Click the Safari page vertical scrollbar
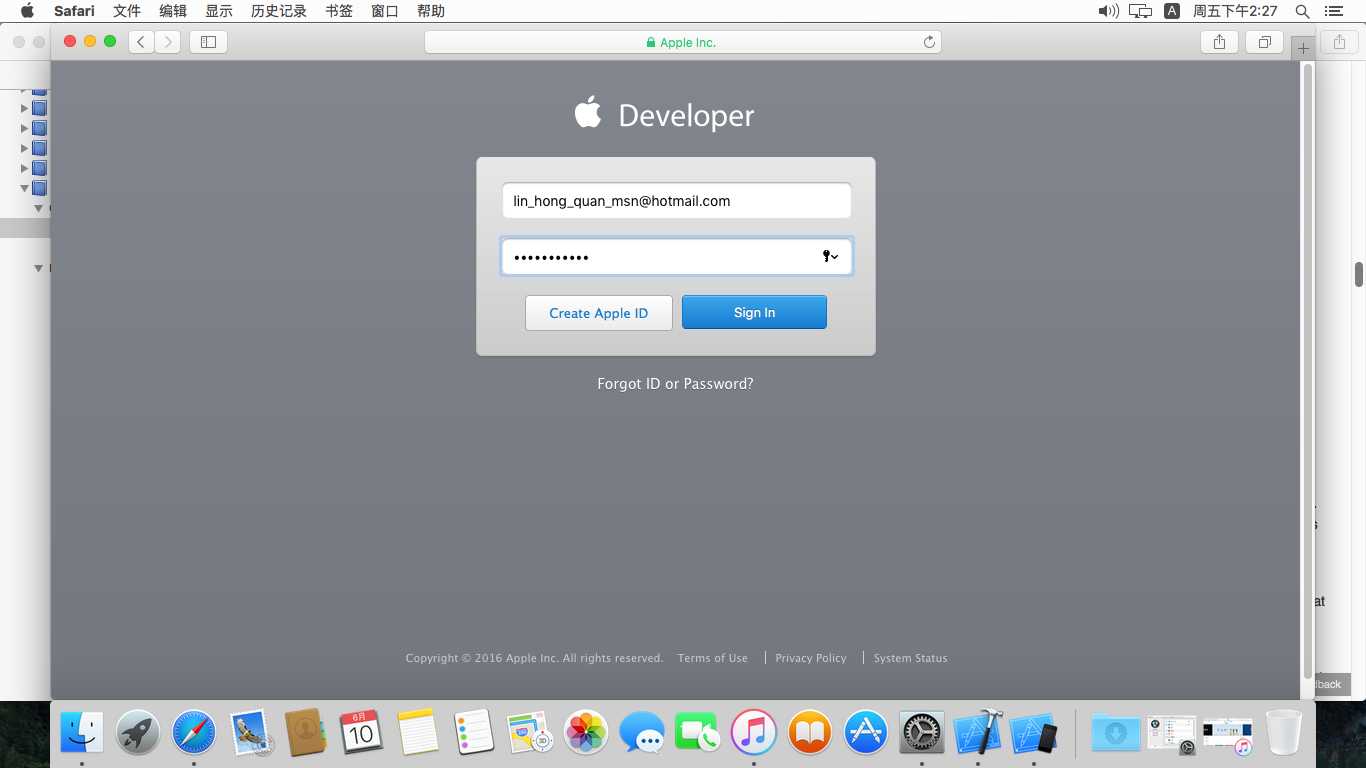This screenshot has height=768, width=1366. [1308, 370]
